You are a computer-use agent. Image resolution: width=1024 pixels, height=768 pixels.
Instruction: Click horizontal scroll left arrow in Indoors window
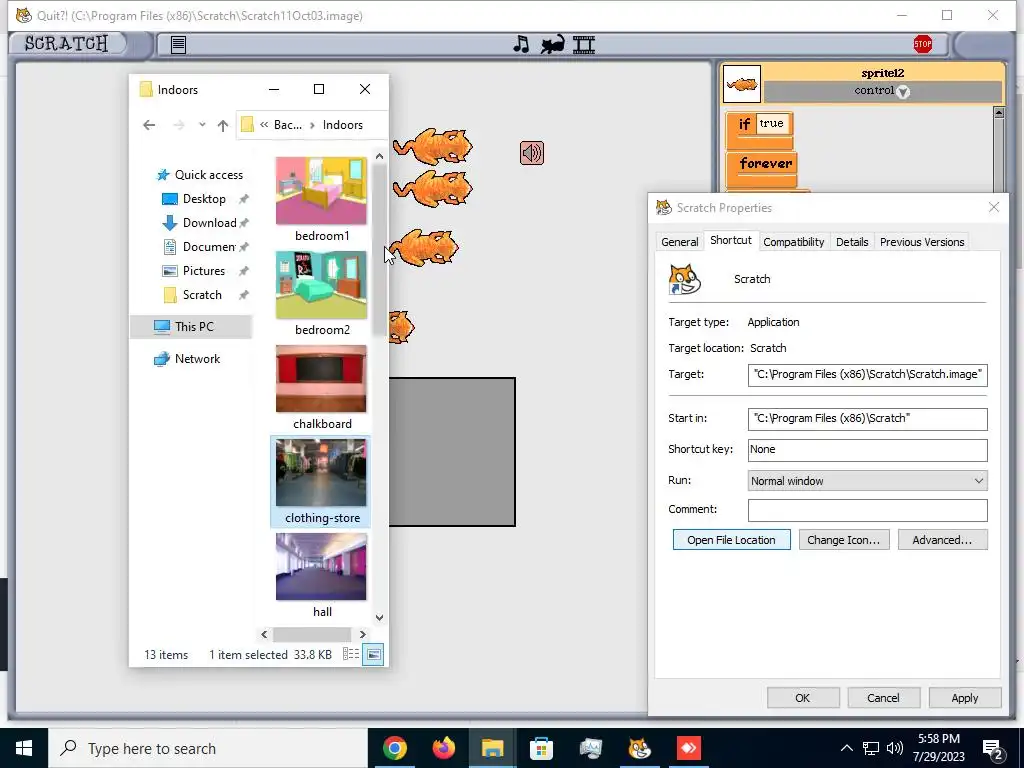[264, 634]
